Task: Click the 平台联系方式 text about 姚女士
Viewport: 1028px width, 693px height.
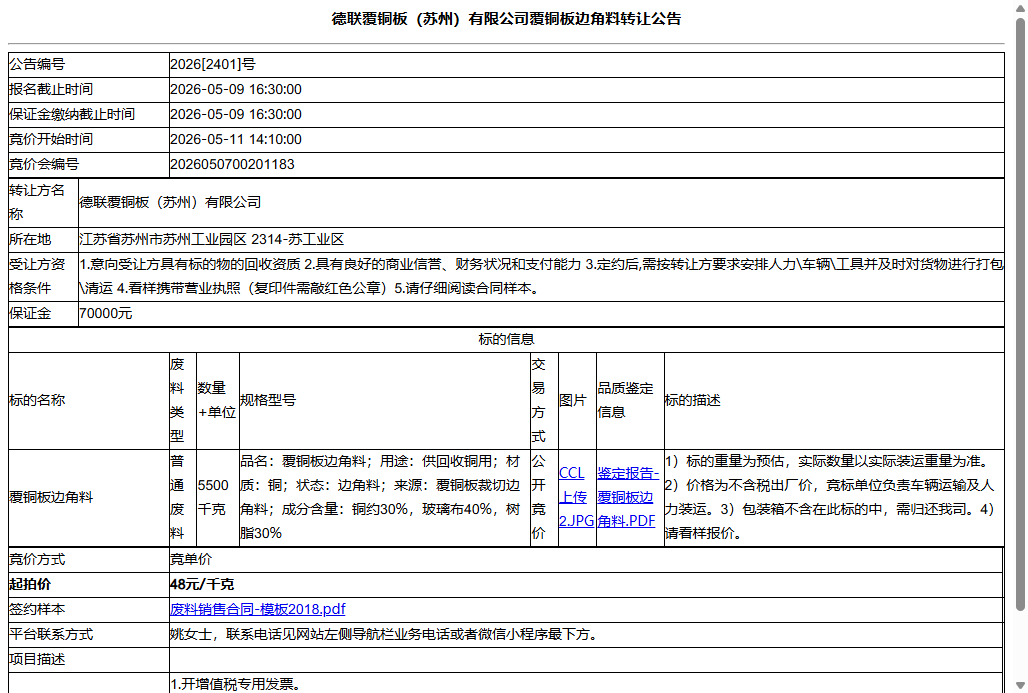Action: [386, 635]
